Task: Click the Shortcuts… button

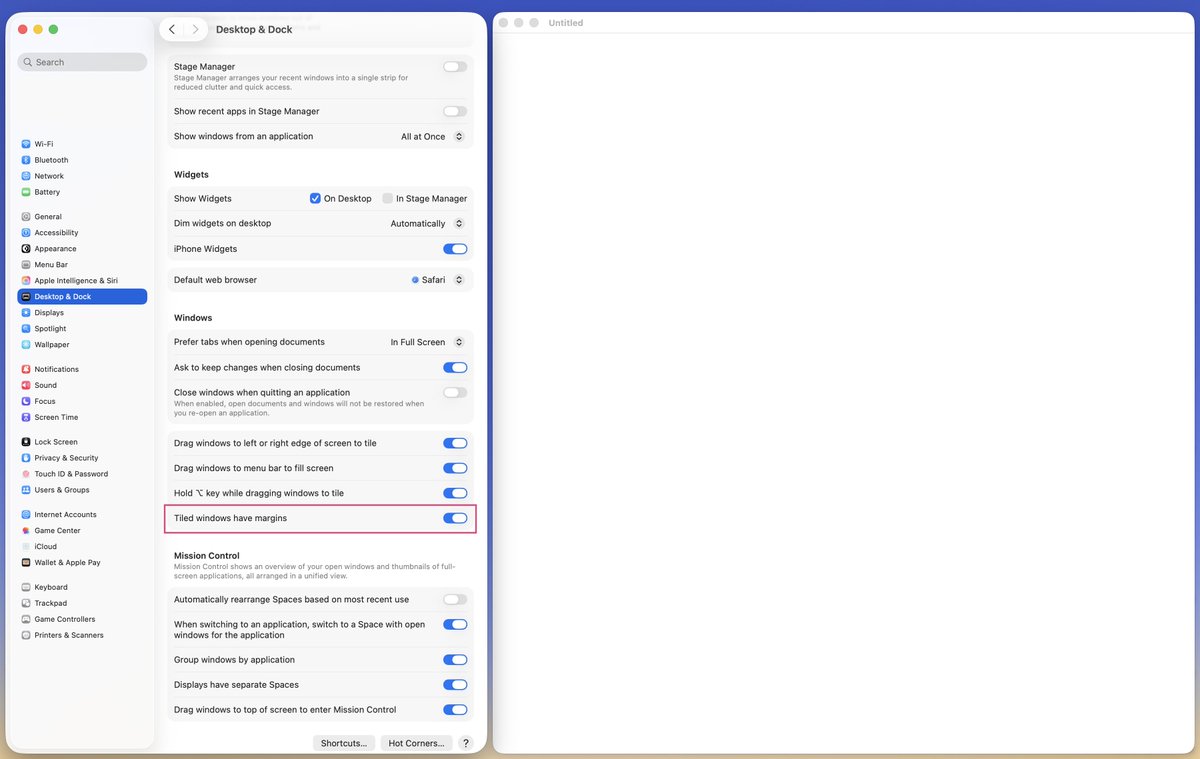Action: pyautogui.click(x=344, y=743)
